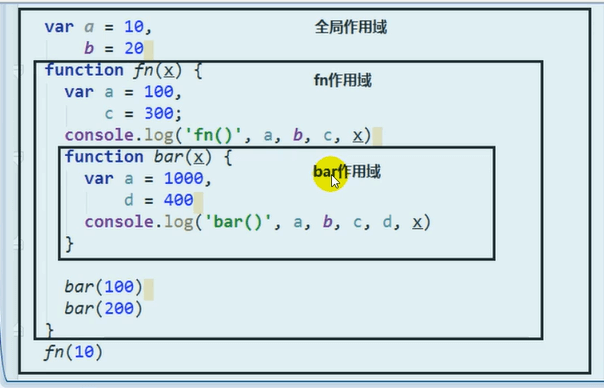This screenshot has height=388, width=604.
Task: Click variable c in 'c = 300'
Action: (x=109, y=114)
